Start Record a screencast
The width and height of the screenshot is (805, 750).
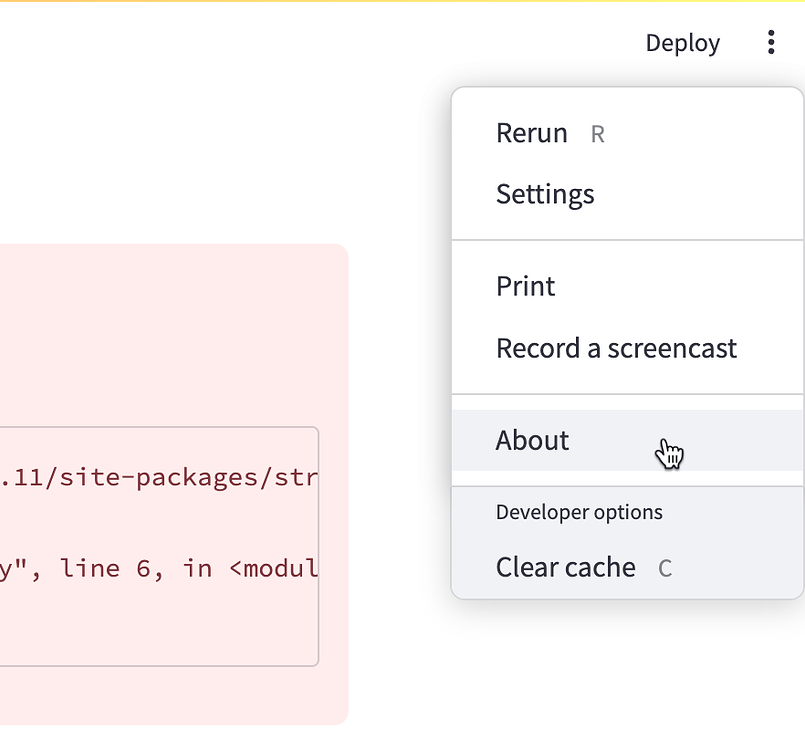[x=627, y=349]
